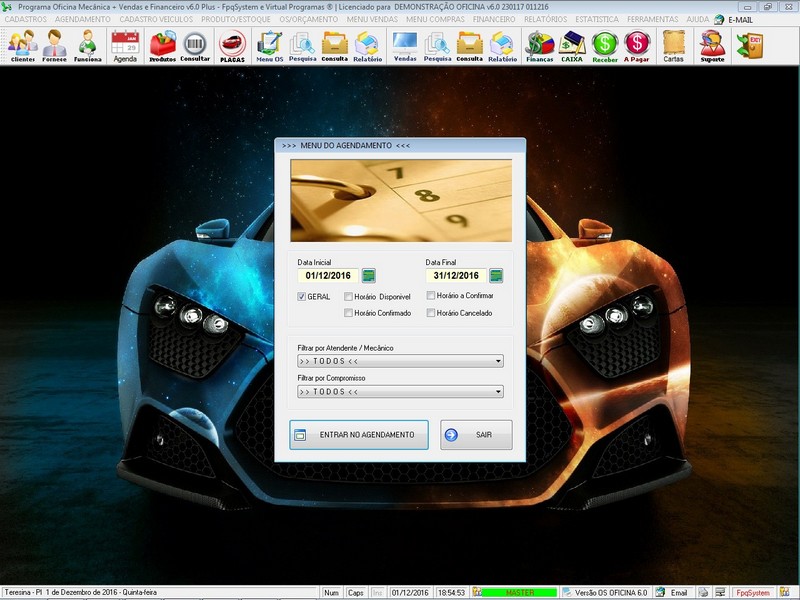Screen dimensions: 800x600
Task: Click the 18:54:53 clock in status bar
Action: tap(452, 593)
